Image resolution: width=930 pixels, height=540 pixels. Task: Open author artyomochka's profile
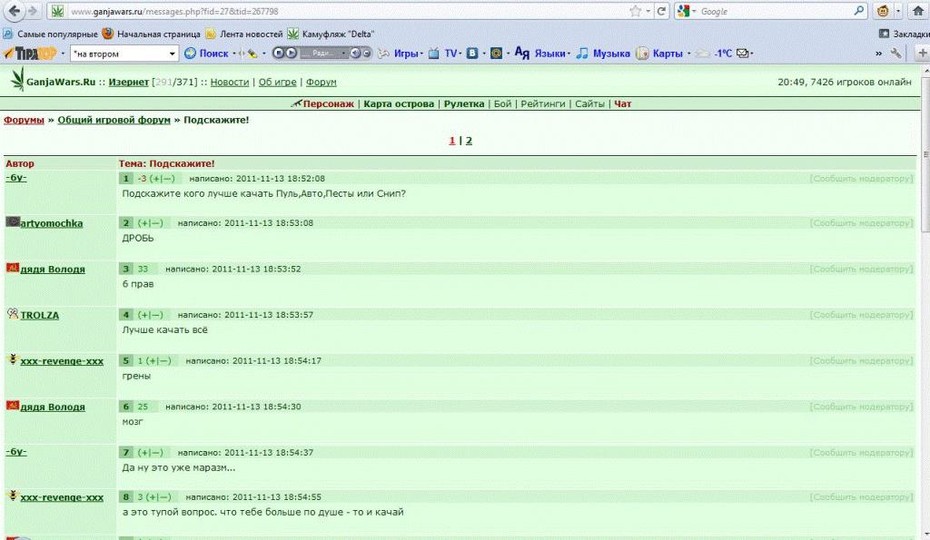(x=52, y=223)
